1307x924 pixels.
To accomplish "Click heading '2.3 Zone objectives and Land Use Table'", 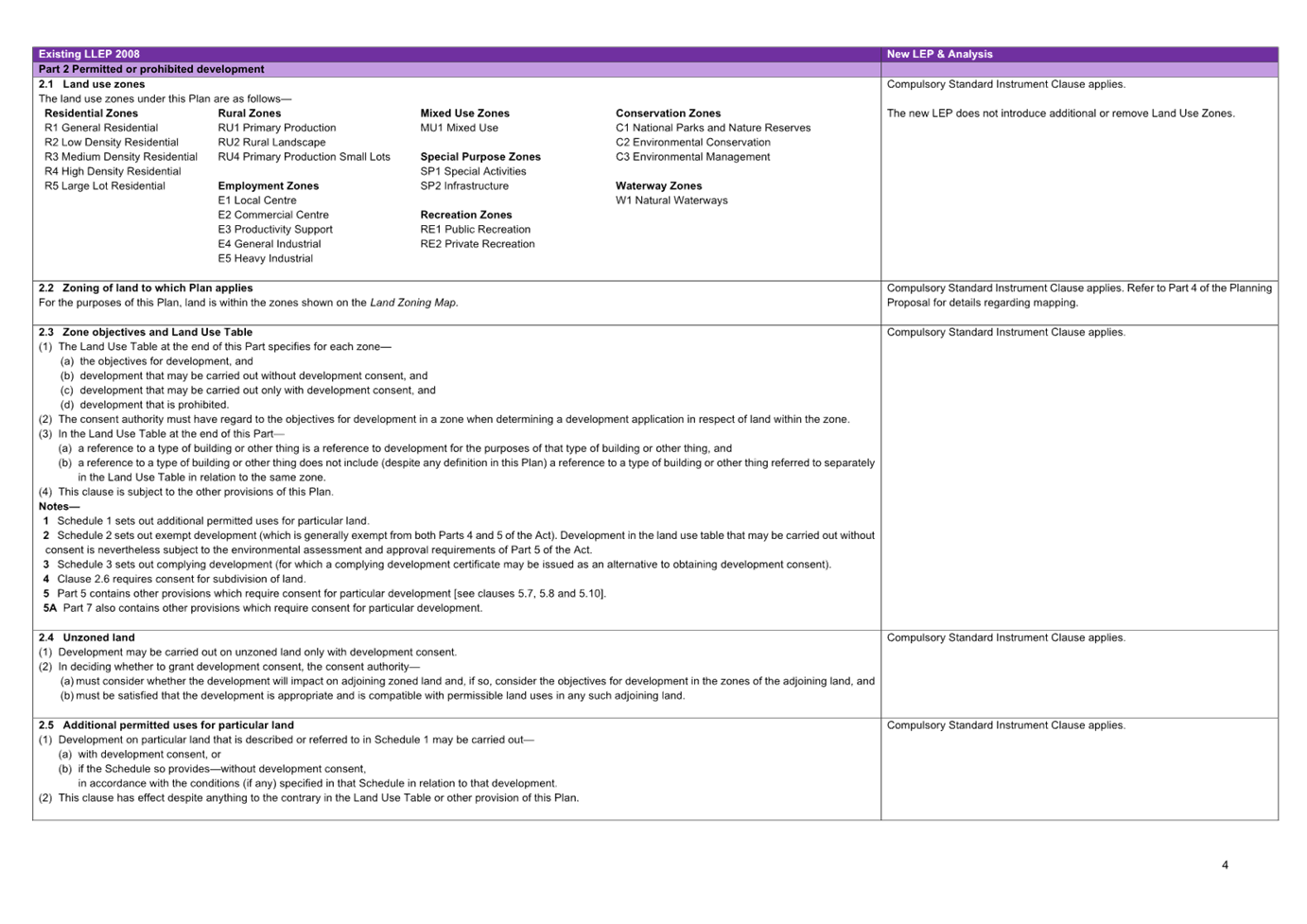I will click(146, 332).
